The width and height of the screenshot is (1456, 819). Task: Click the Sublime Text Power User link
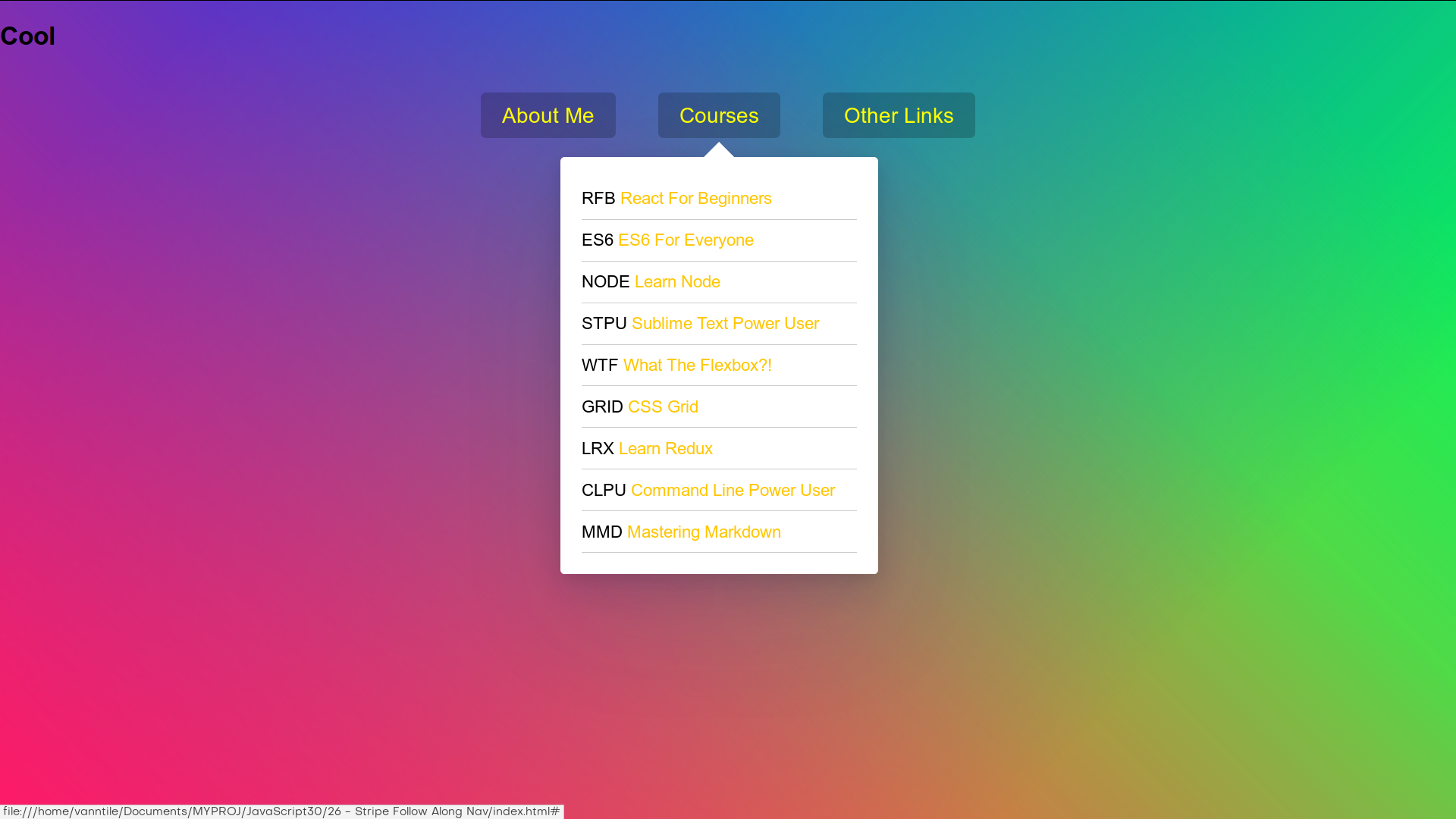point(725,323)
